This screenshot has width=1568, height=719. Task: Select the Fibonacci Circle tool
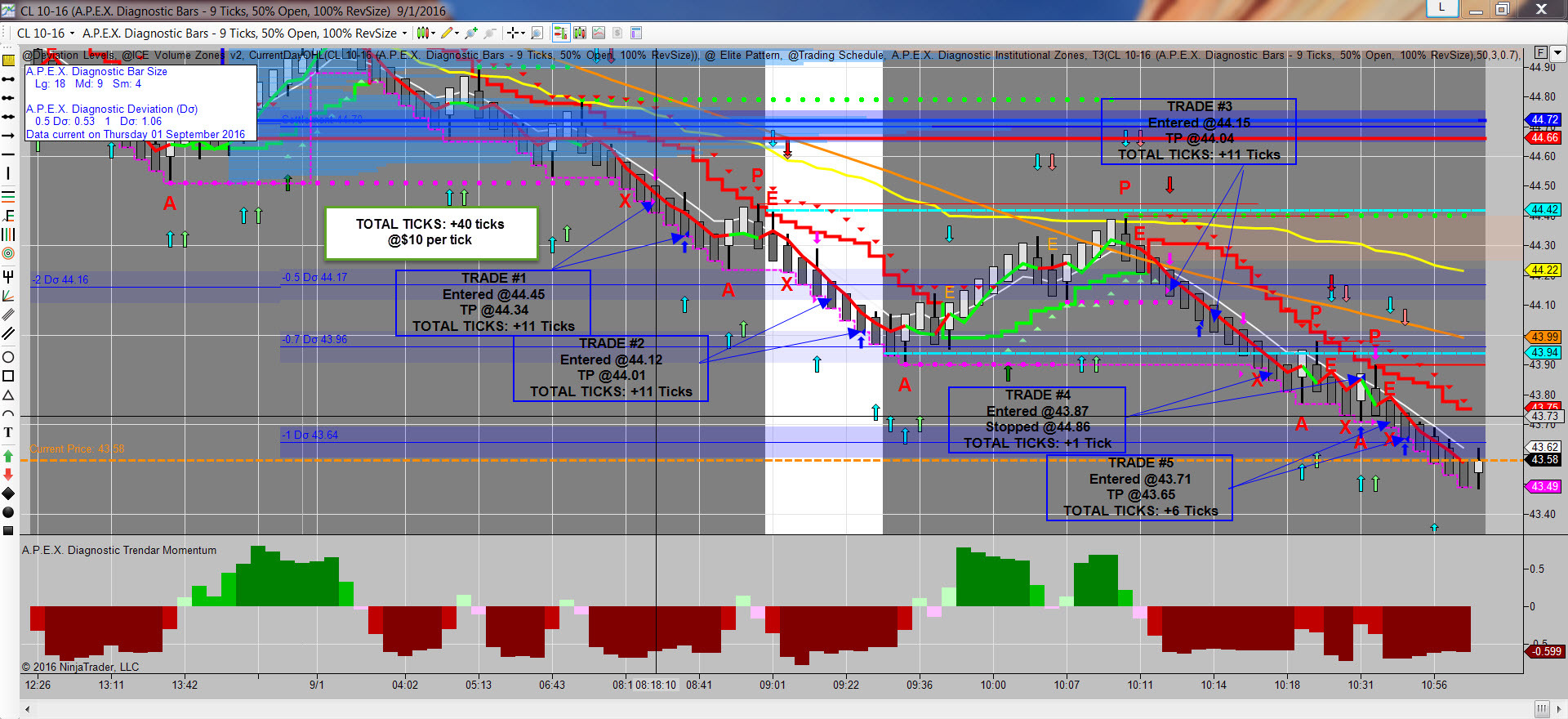(x=8, y=253)
